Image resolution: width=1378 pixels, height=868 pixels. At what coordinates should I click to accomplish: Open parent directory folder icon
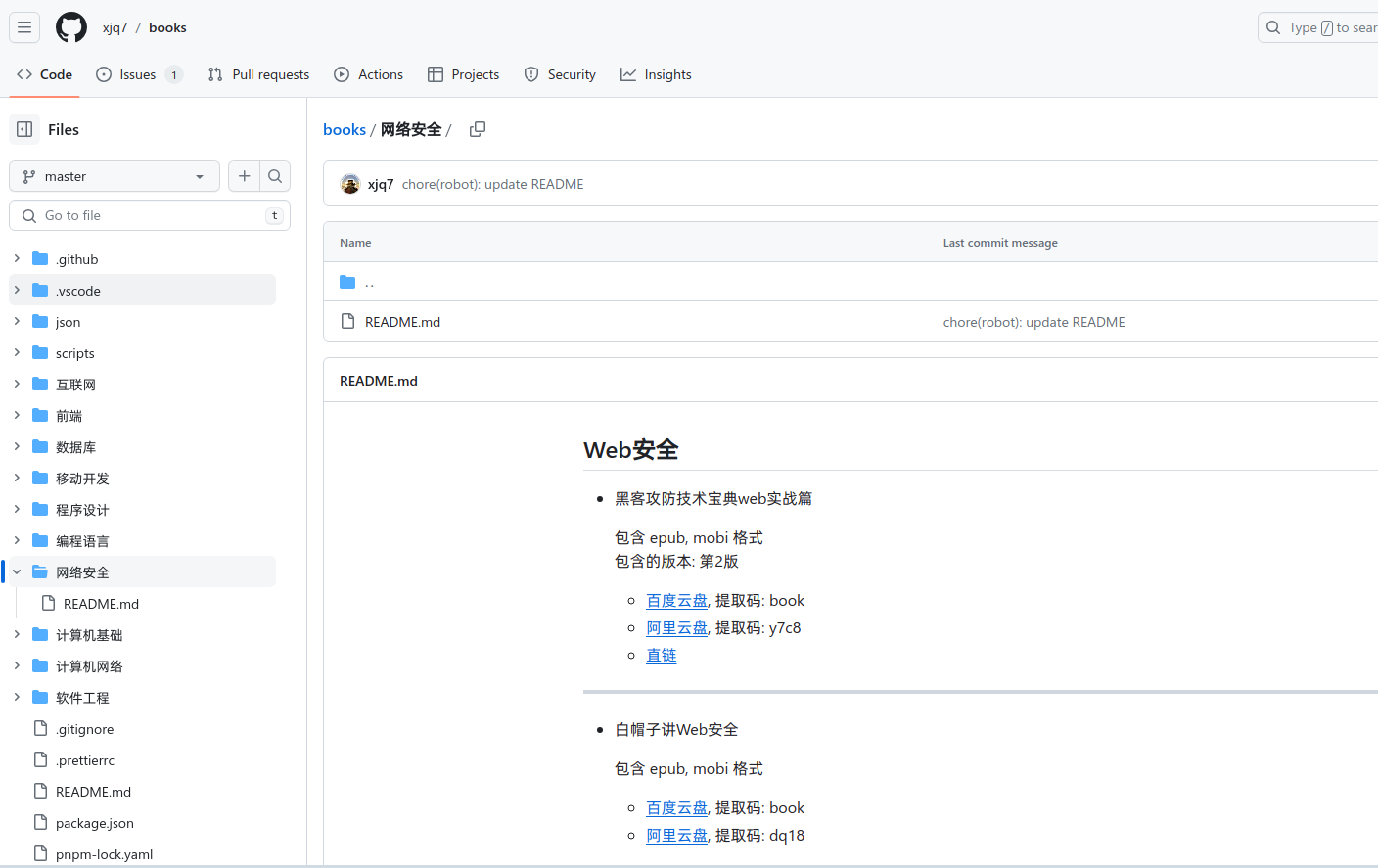pos(347,282)
